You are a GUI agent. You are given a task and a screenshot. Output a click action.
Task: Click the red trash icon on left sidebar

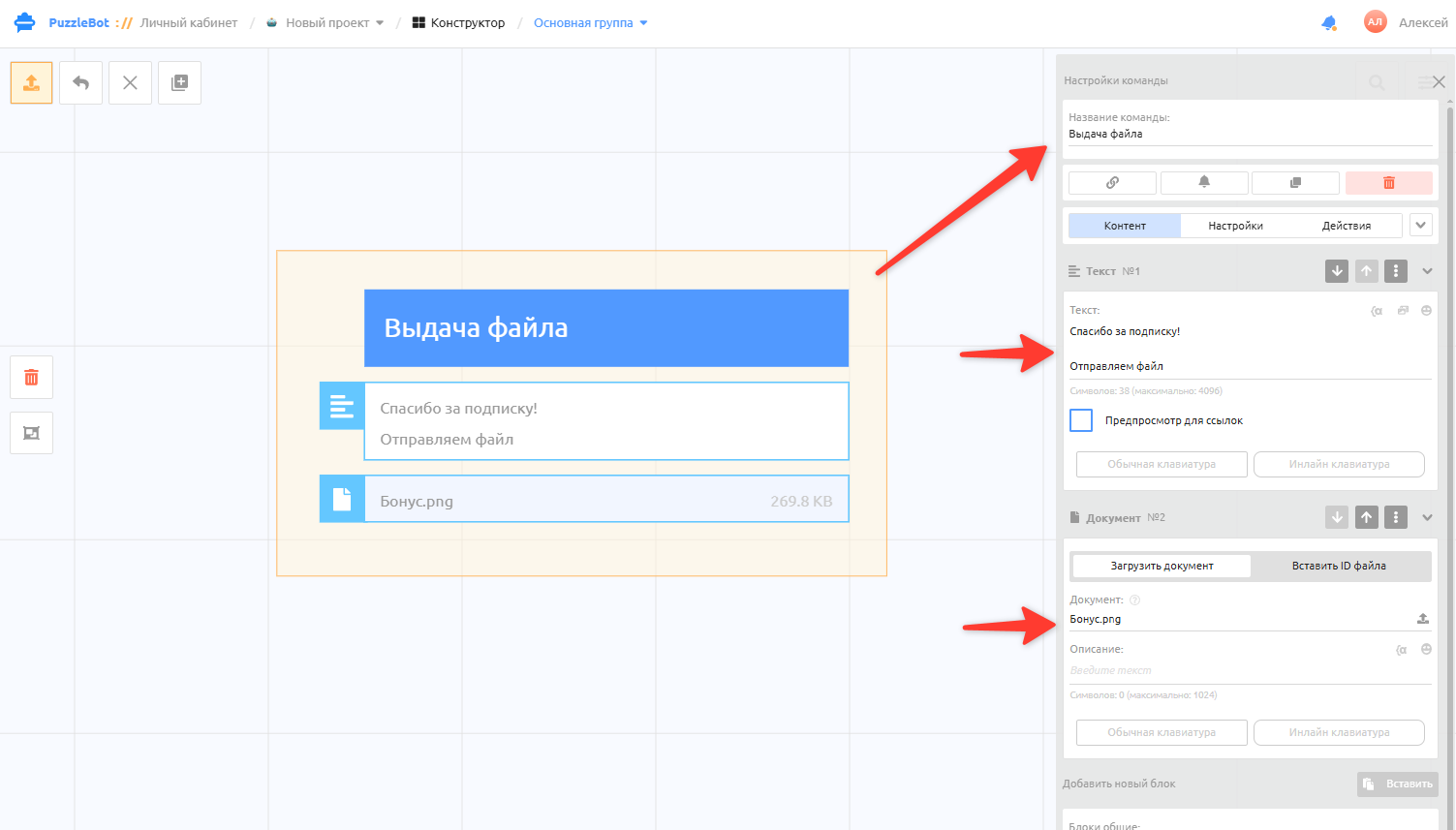pos(31,378)
